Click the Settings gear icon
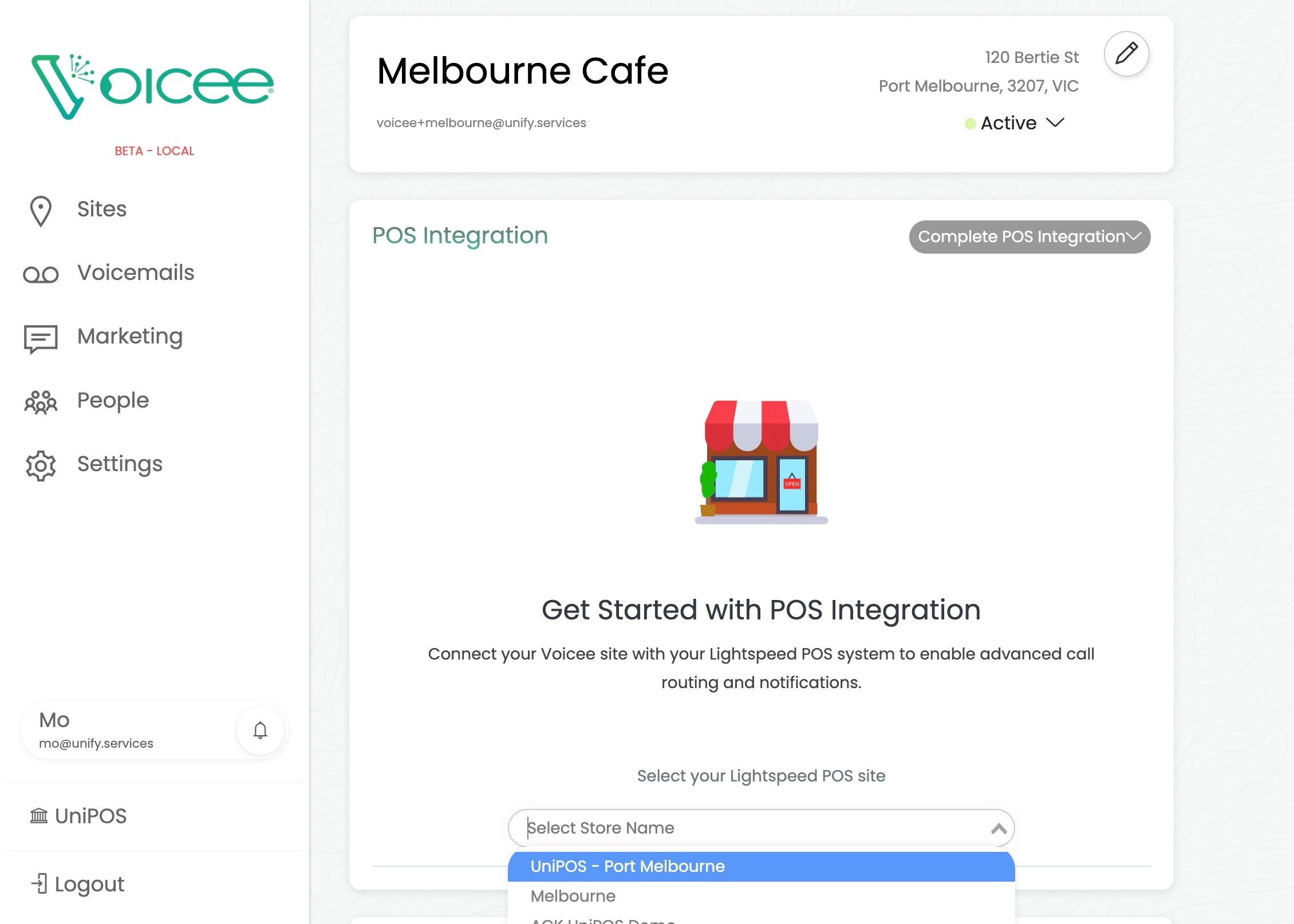 point(41,465)
